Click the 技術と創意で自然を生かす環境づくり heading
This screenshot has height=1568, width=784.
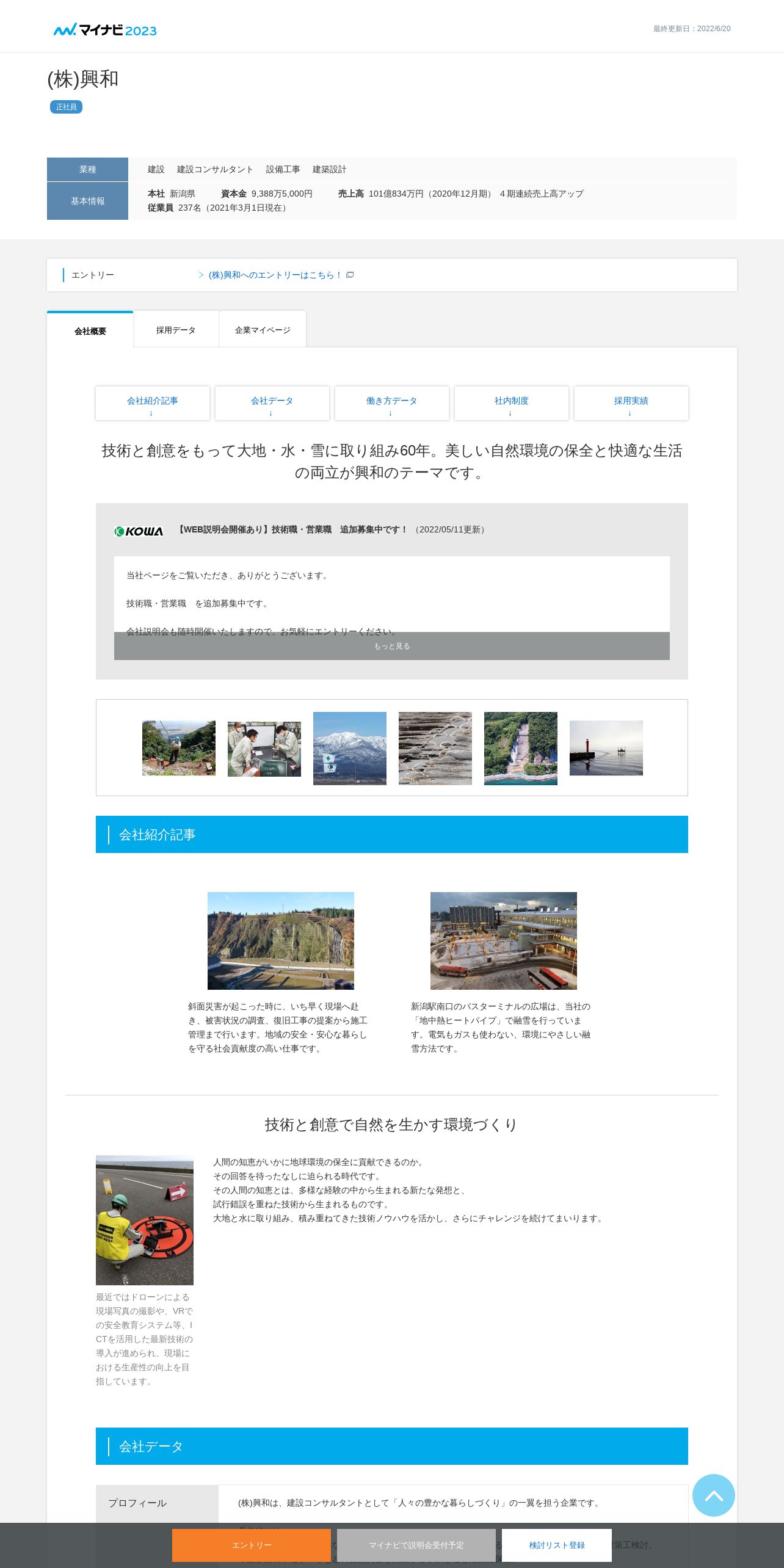point(391,1125)
